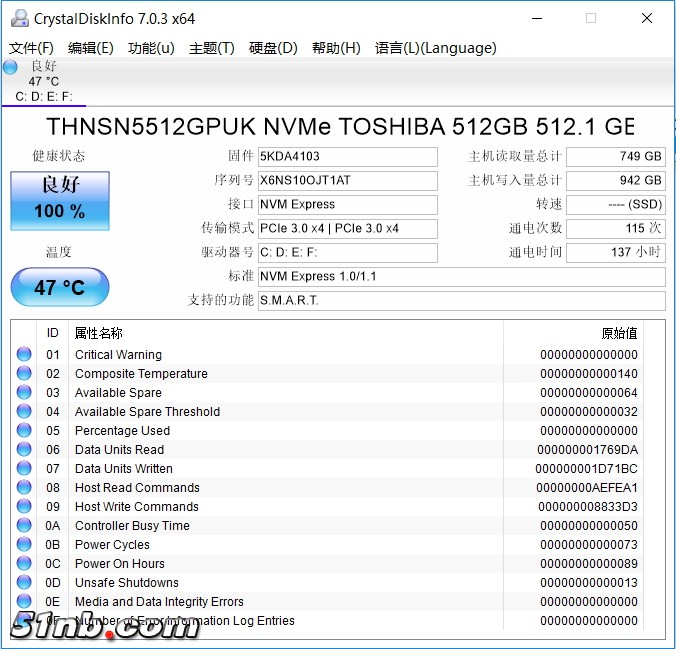Click the status orb beside Composite Temperature

[24, 373]
